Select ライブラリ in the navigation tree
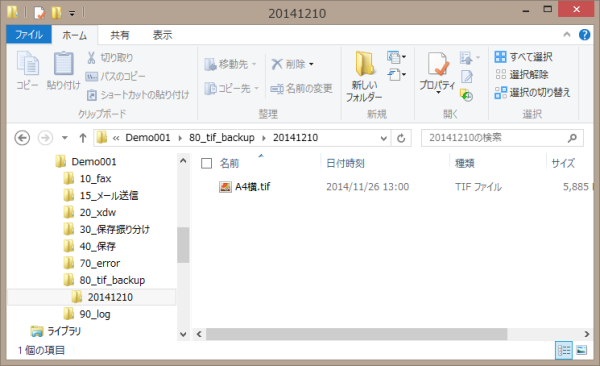600x366 pixels. pos(56,331)
